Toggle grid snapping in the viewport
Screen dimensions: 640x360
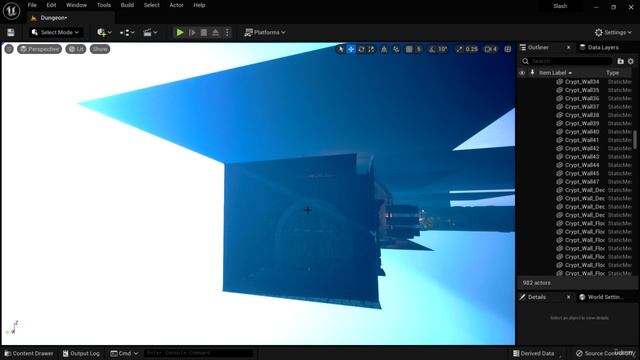pos(409,49)
